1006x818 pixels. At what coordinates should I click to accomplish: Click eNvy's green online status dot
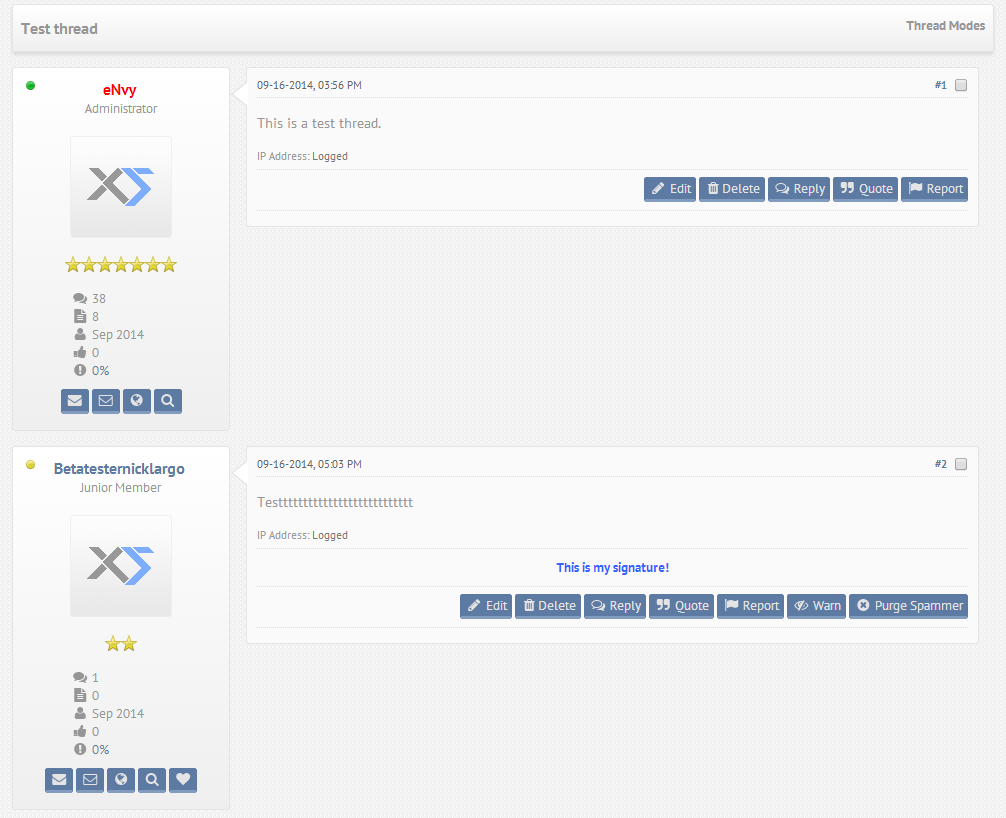pos(30,86)
